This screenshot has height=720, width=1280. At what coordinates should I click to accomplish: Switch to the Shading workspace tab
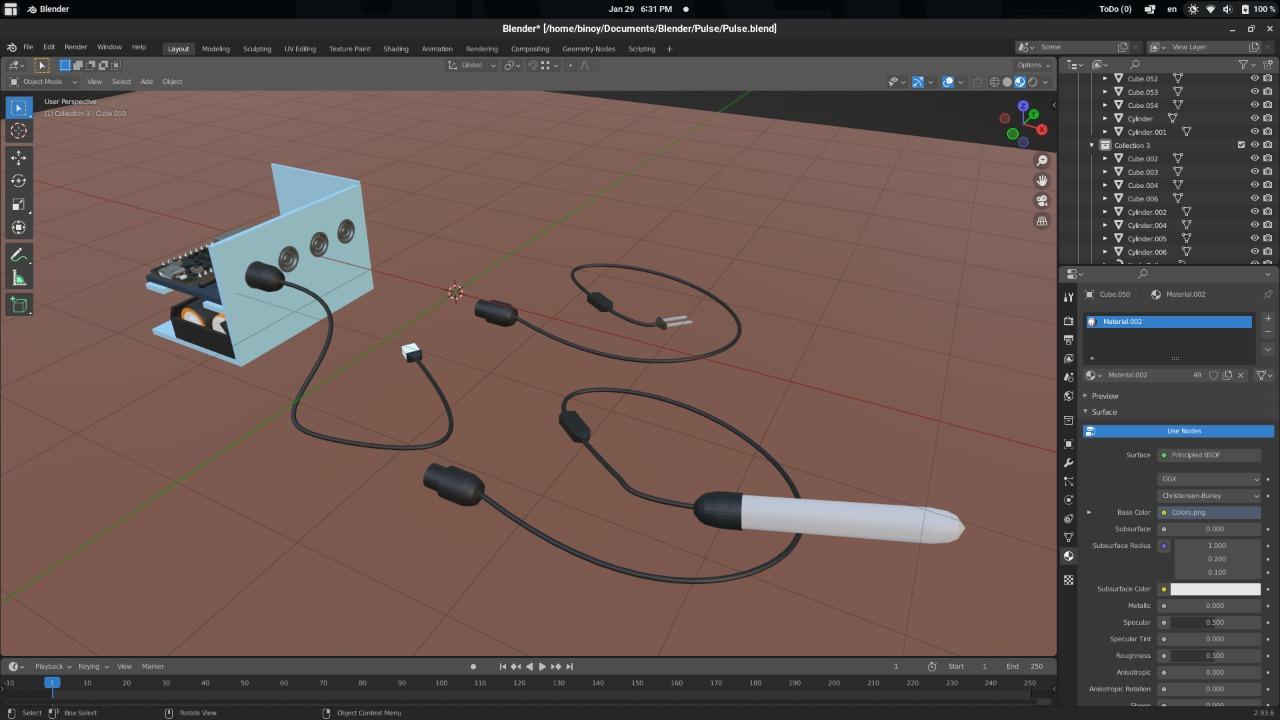[x=396, y=48]
